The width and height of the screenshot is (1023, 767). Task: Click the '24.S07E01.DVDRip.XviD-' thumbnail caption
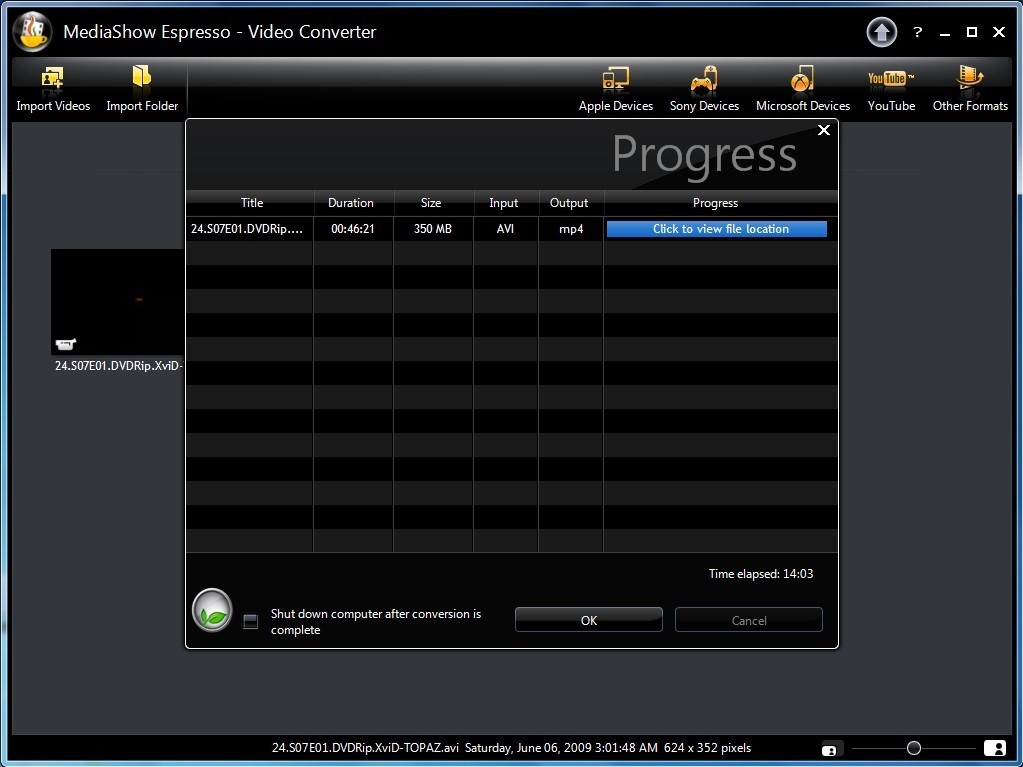(118, 366)
